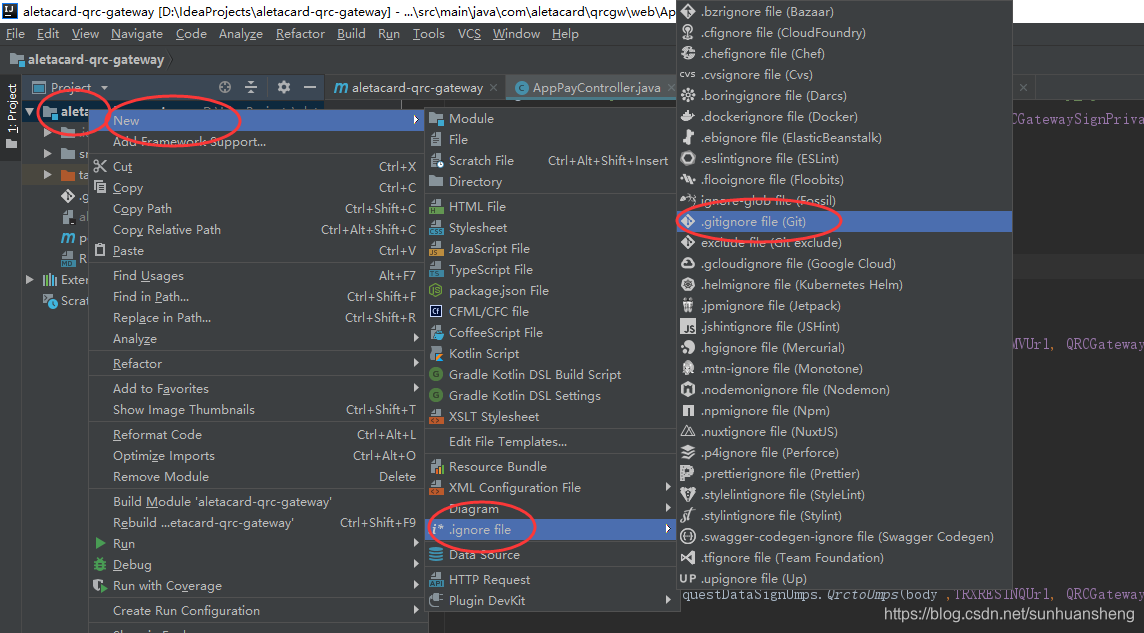
Task: Expand the Analyze submenu
Action: point(416,338)
